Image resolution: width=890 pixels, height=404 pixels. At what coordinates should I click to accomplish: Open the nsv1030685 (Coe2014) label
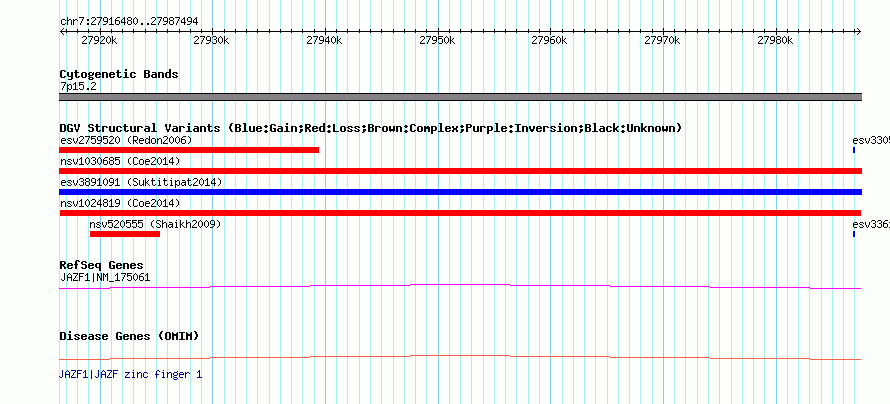click(120, 161)
